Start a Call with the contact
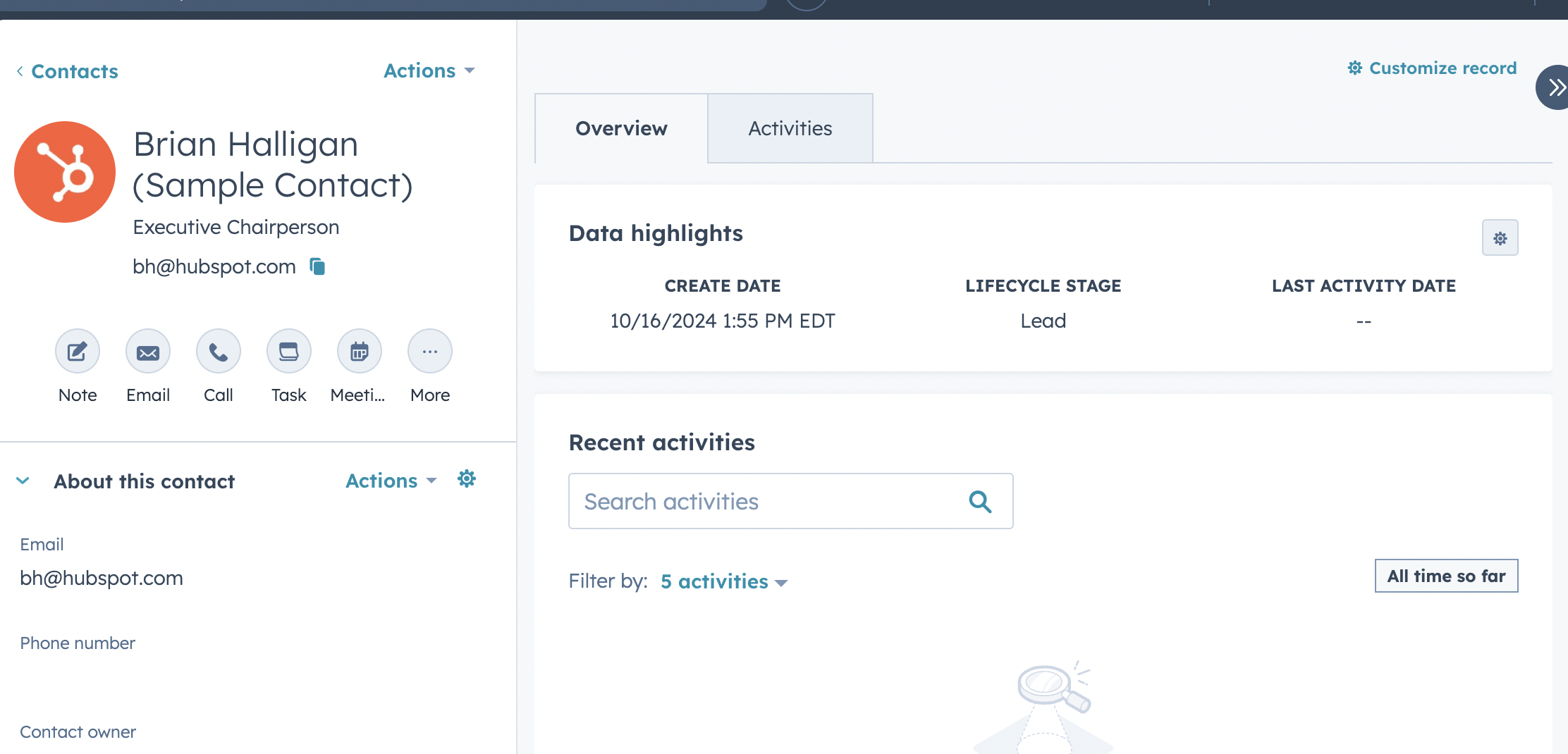 [219, 351]
